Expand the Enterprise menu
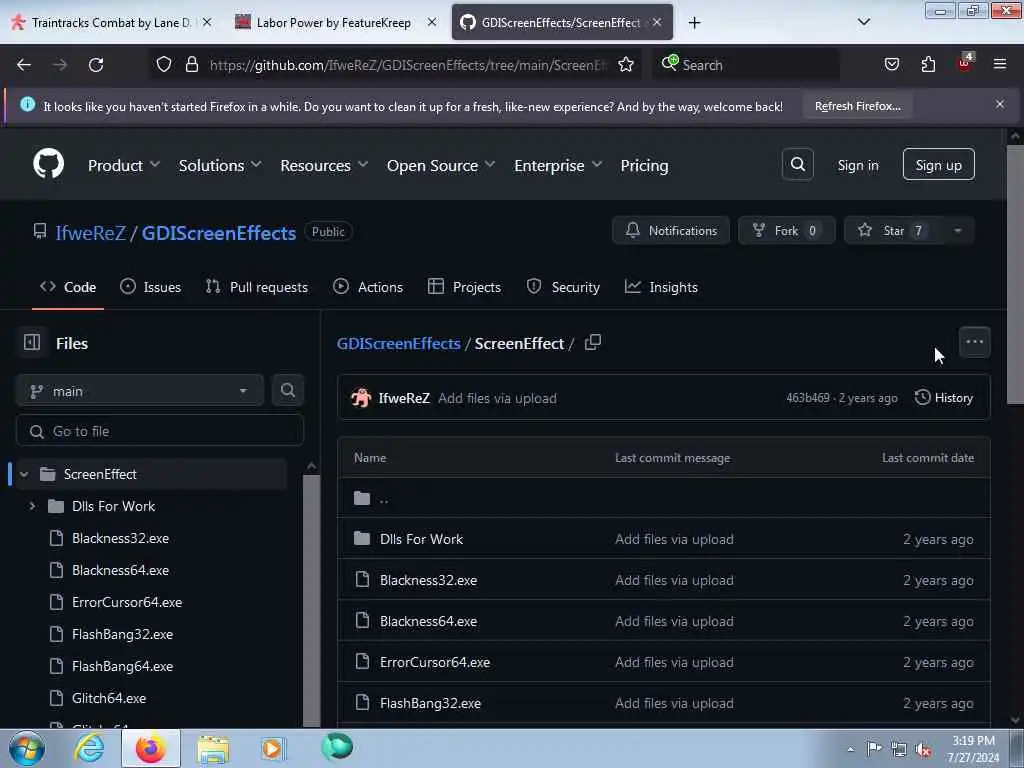 pyautogui.click(x=558, y=165)
